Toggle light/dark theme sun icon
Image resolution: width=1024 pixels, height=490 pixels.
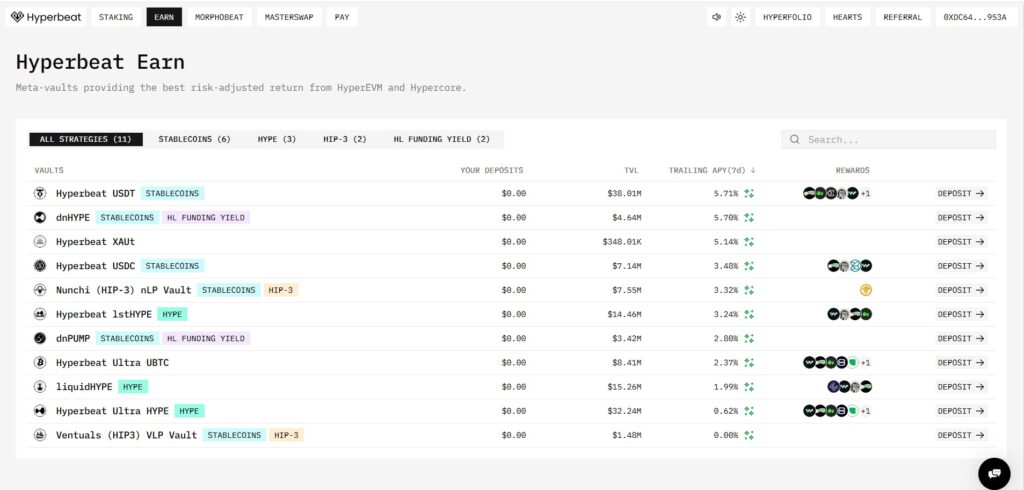pyautogui.click(x=740, y=17)
